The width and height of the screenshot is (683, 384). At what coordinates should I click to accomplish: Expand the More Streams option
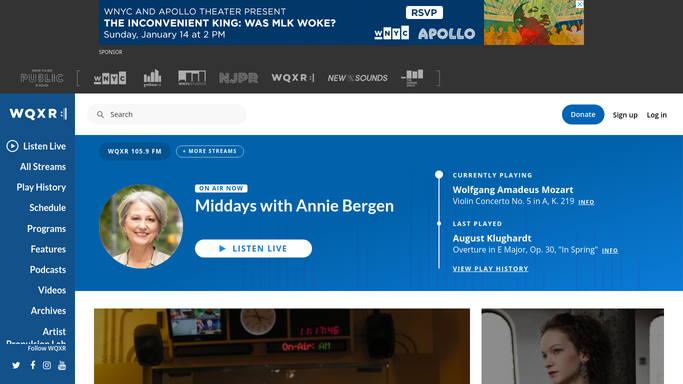coord(210,152)
